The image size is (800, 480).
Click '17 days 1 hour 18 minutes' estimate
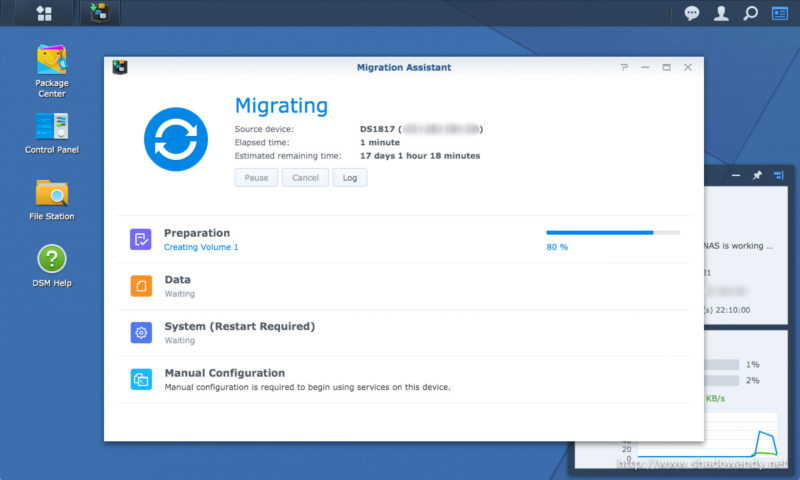420,156
